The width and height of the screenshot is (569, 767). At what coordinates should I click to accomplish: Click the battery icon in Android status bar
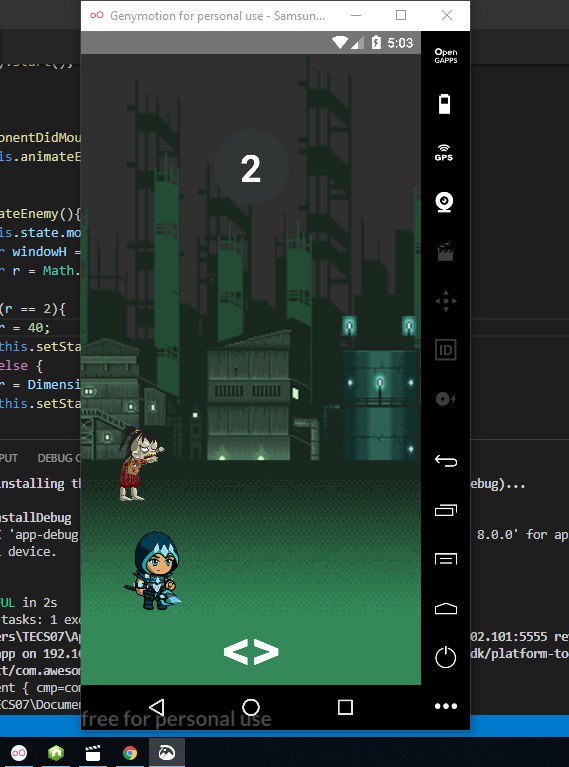(376, 43)
